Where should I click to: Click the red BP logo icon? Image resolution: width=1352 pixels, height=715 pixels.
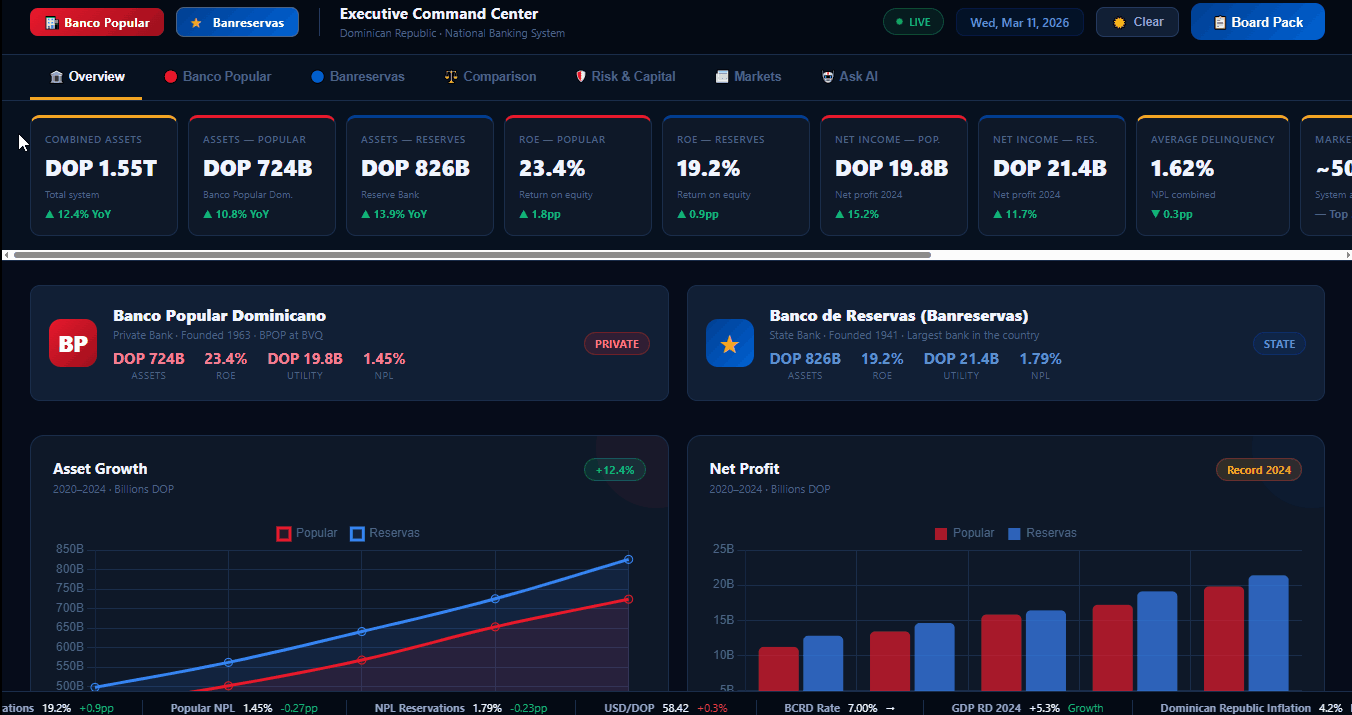[x=73, y=343]
